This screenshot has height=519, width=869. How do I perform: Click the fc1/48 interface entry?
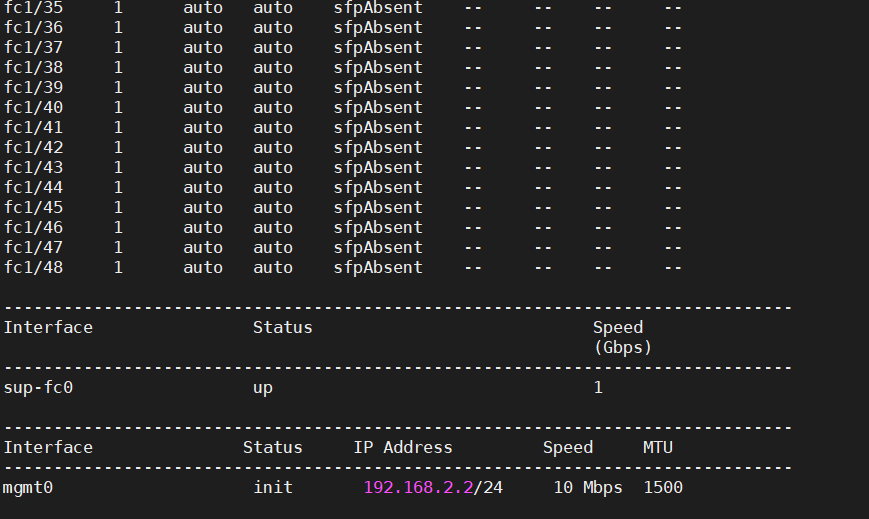click(33, 267)
